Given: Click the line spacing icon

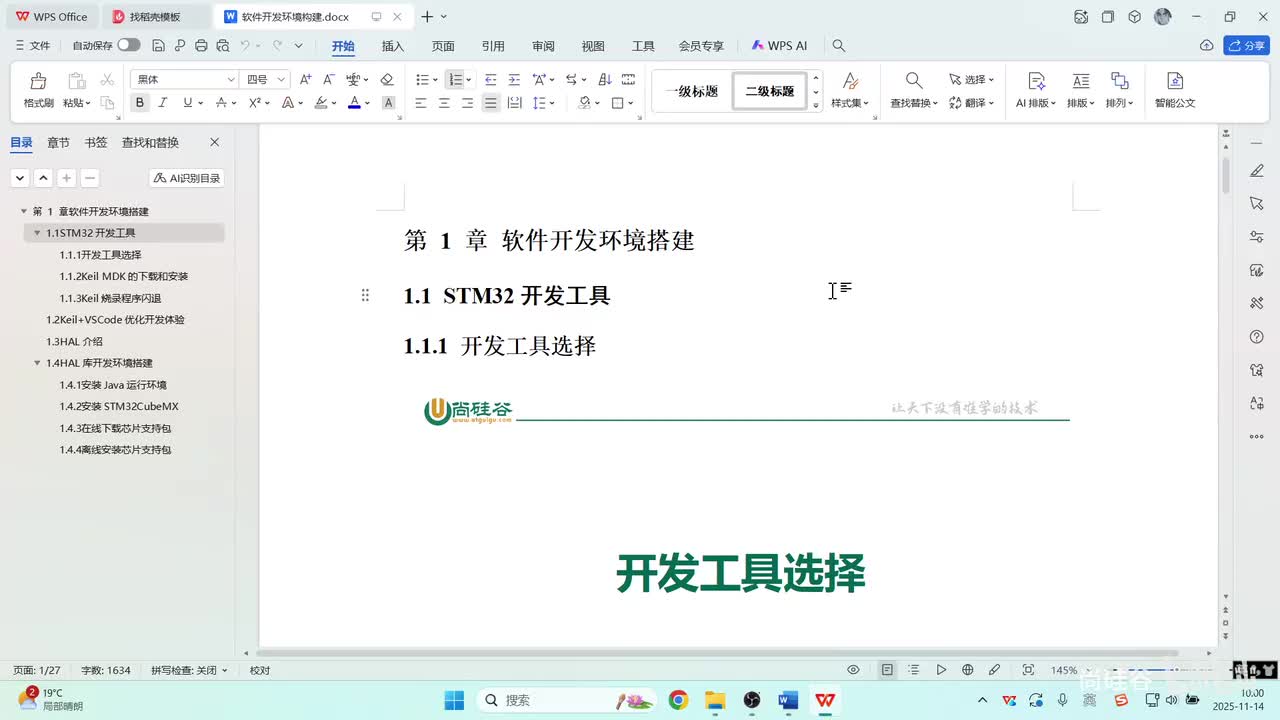Looking at the screenshot, I should click(539, 103).
